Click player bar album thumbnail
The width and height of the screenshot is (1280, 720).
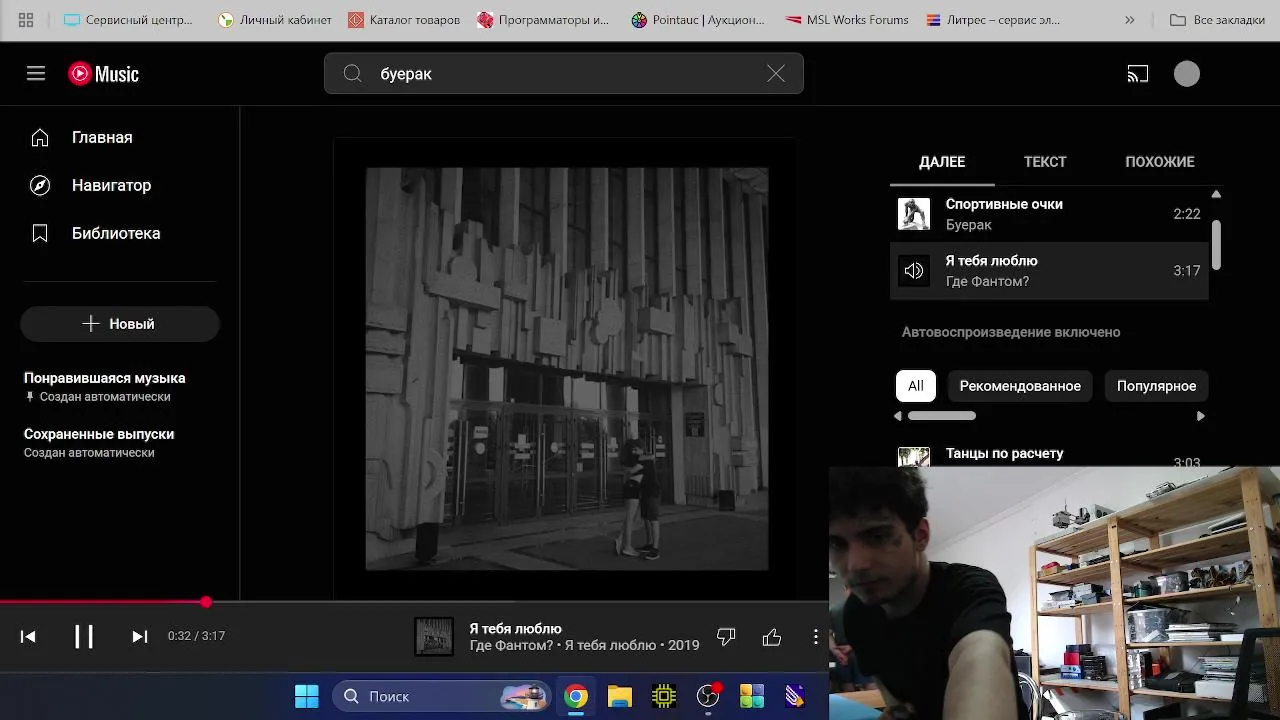pyautogui.click(x=434, y=637)
